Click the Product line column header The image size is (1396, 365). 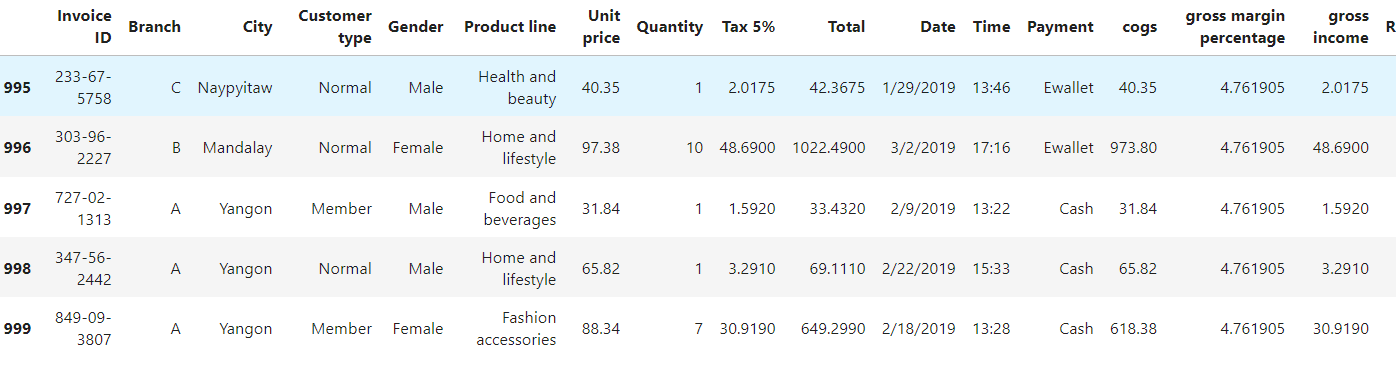click(x=510, y=27)
